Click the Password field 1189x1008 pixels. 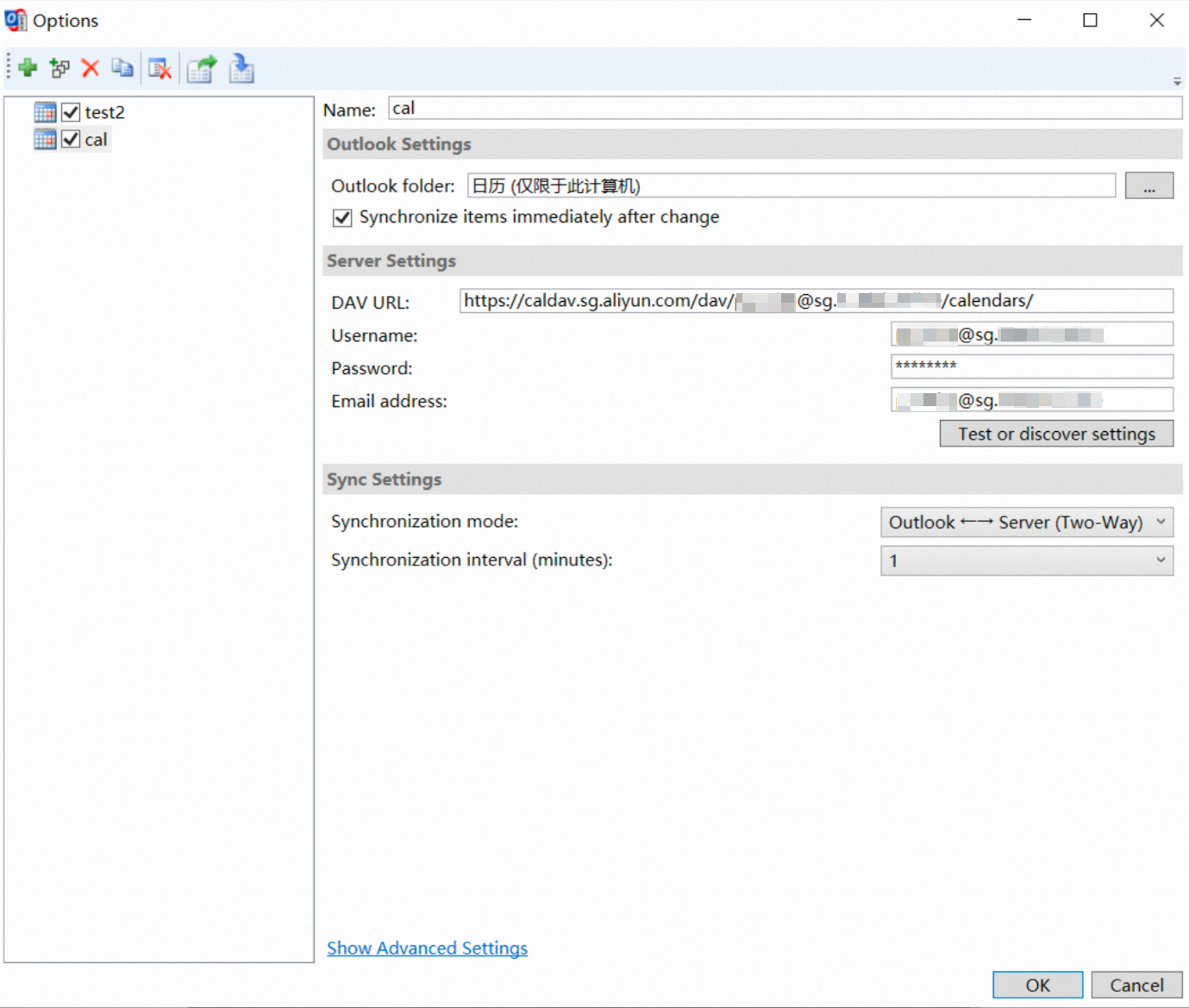1032,366
